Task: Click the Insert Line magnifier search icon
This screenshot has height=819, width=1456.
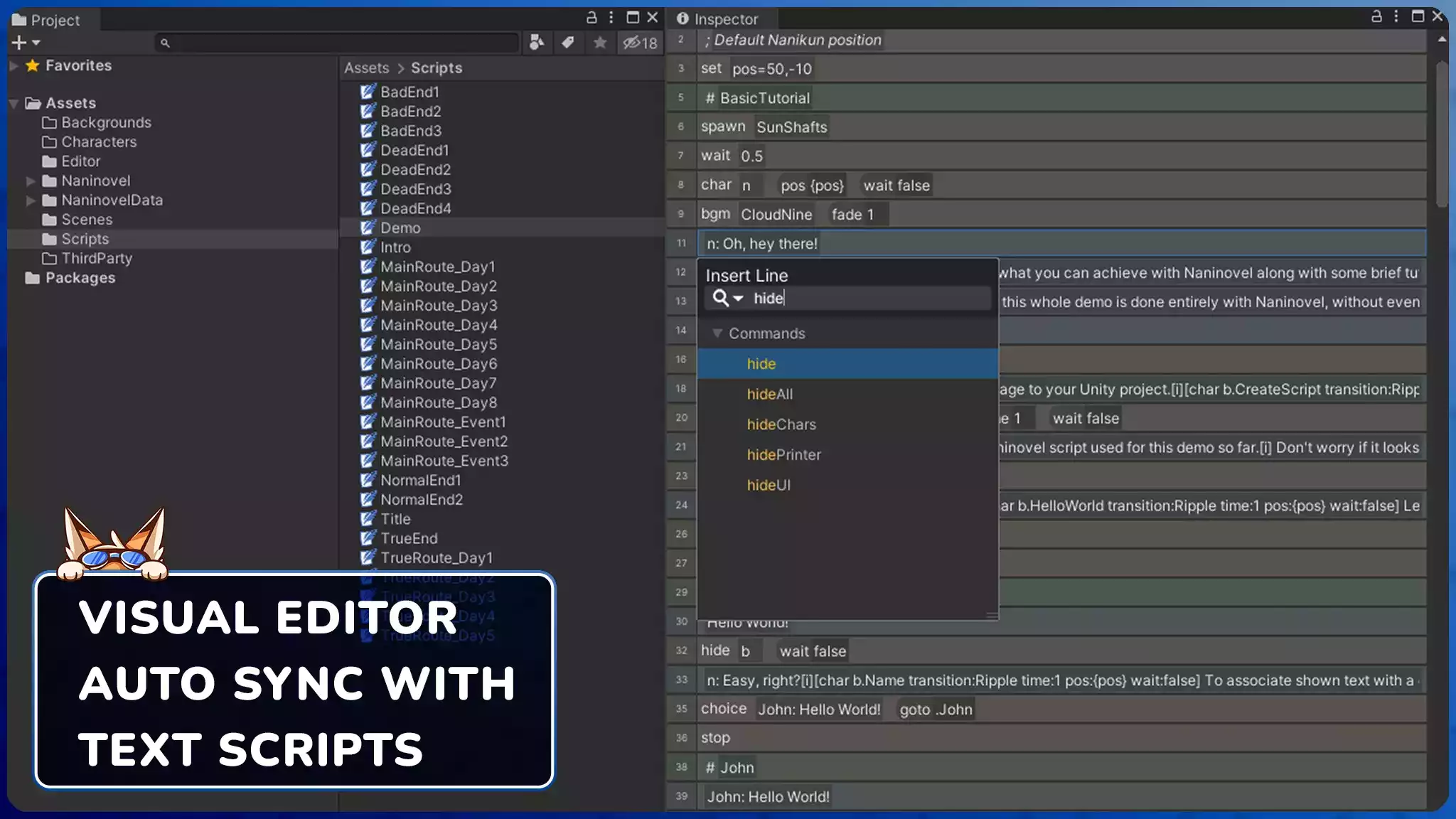Action: click(x=721, y=298)
